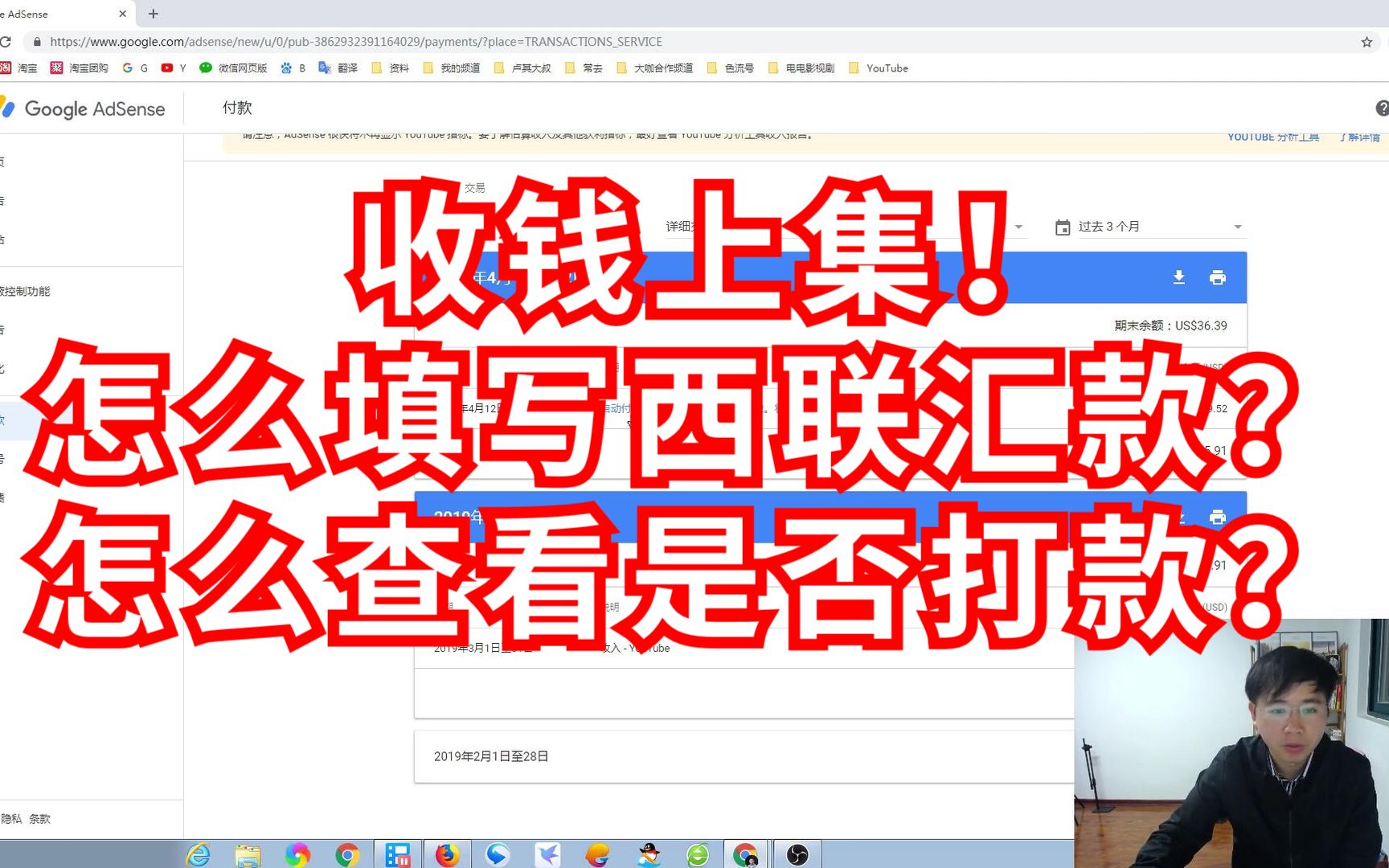Open the orange swirl taskbar icon
1389x868 pixels.
(x=597, y=855)
